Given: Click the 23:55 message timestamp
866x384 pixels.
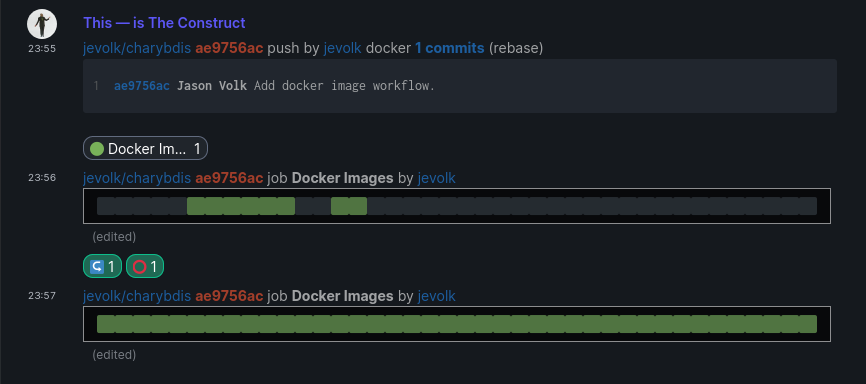Looking at the screenshot, I should 42,49.
